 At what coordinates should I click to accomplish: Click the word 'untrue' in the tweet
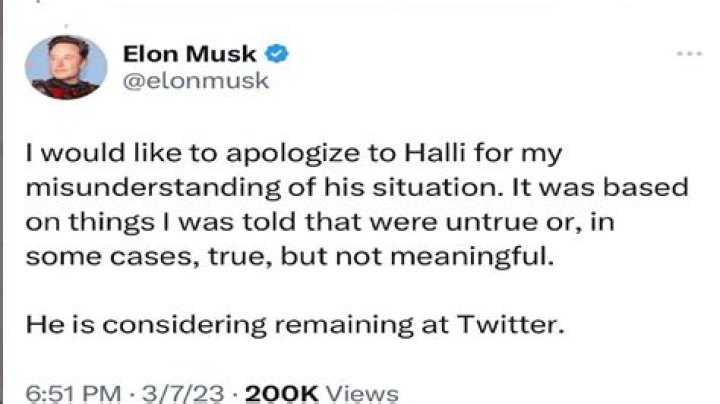click(x=490, y=222)
